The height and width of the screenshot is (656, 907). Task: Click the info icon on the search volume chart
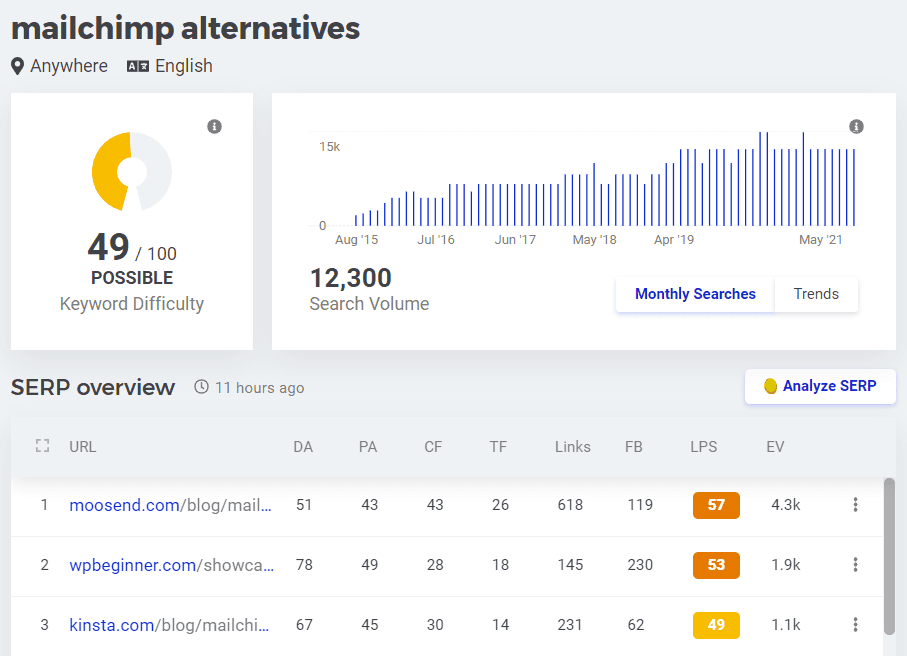point(856,127)
